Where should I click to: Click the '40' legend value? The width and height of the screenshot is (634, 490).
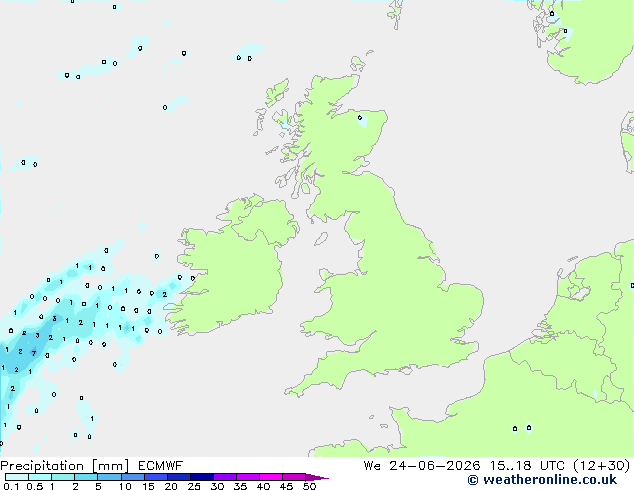263,486
